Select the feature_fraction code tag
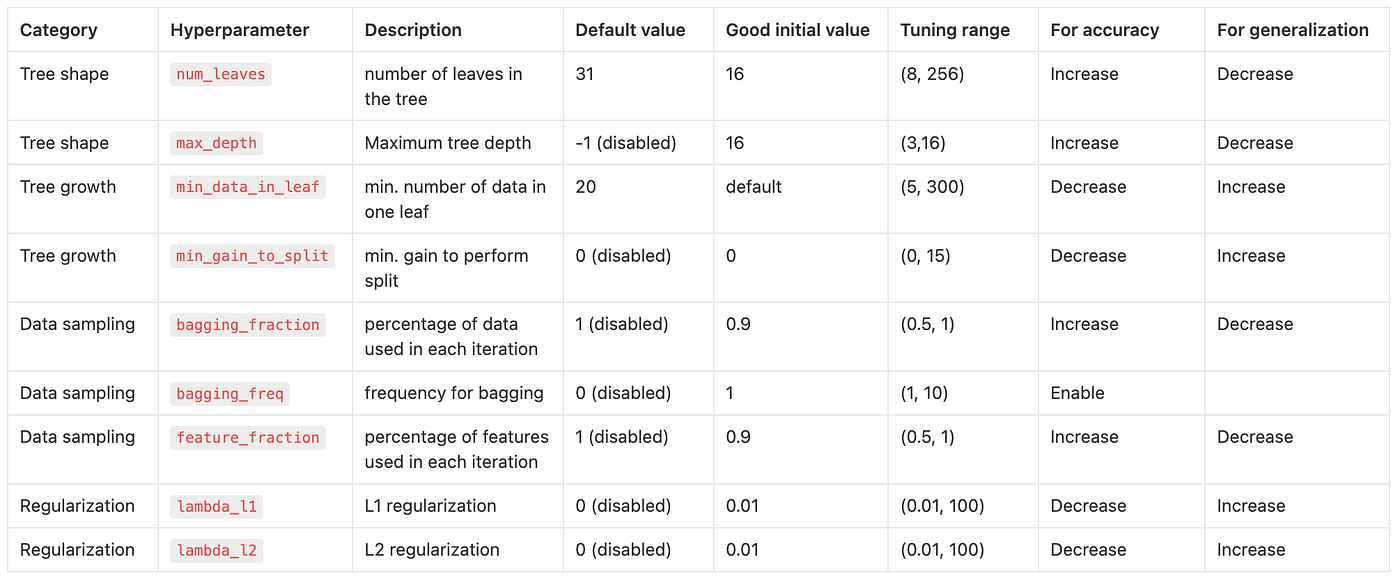The width and height of the screenshot is (1400, 582). 248,437
